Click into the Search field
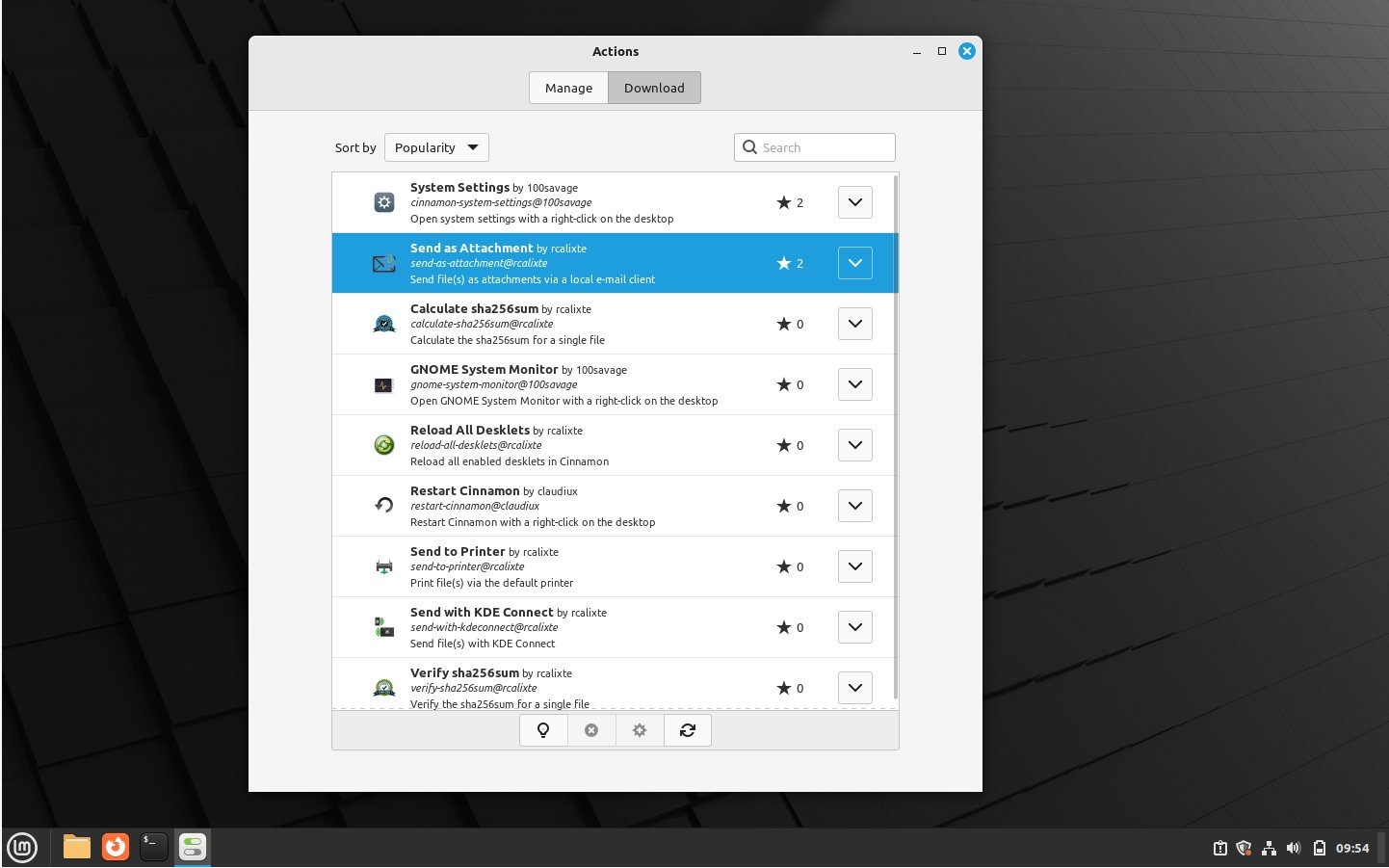Viewport: 1389px width, 868px height. click(815, 147)
